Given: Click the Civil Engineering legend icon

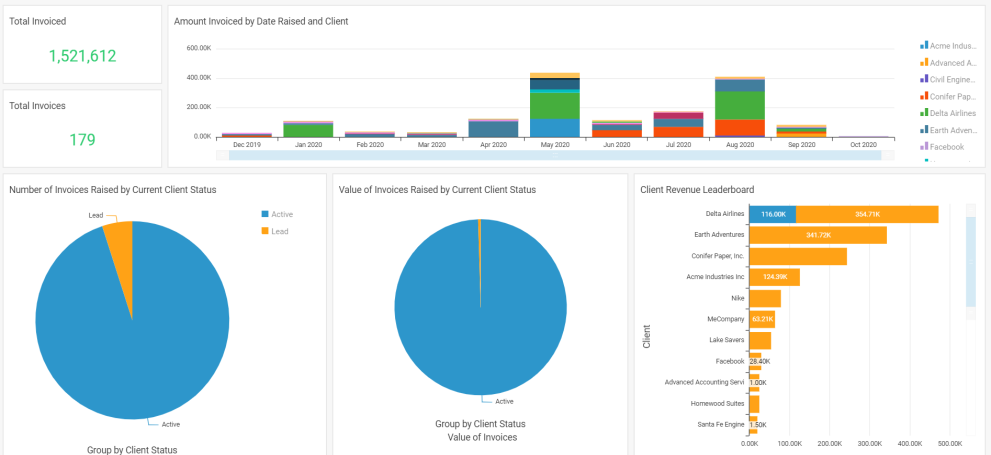Looking at the screenshot, I should 924,79.
